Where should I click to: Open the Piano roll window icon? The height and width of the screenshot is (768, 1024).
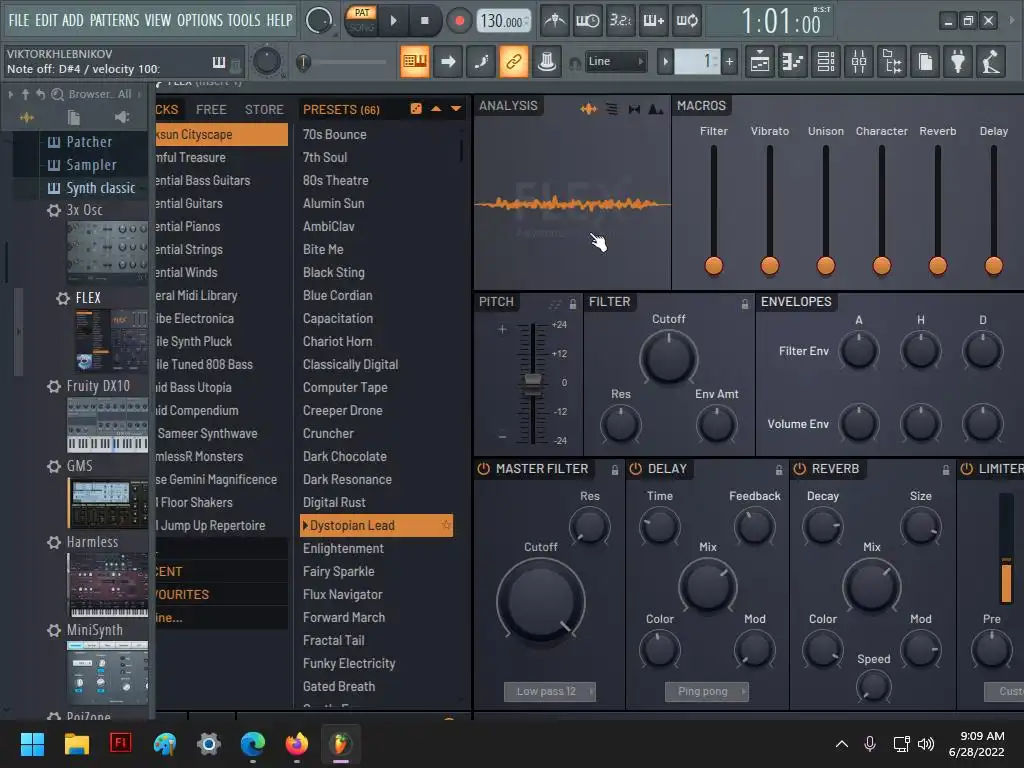coord(793,62)
